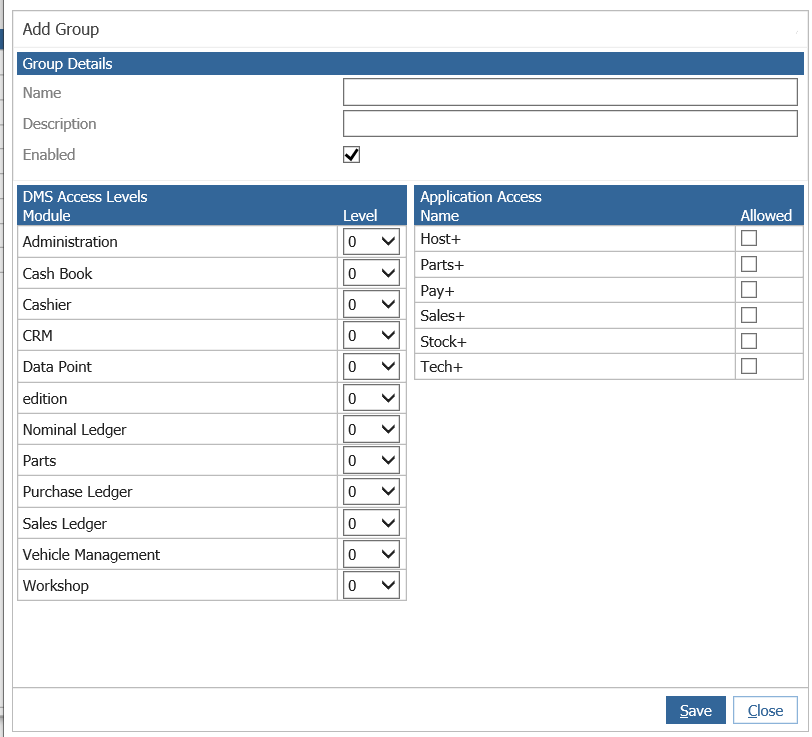
Task: Close the Add Group dialog
Action: pyautogui.click(x=764, y=710)
